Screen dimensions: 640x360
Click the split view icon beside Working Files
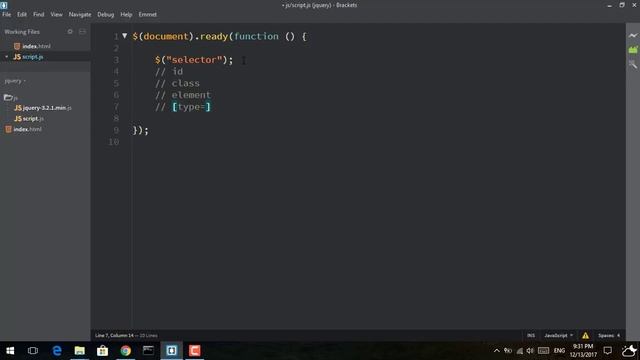(82, 31)
